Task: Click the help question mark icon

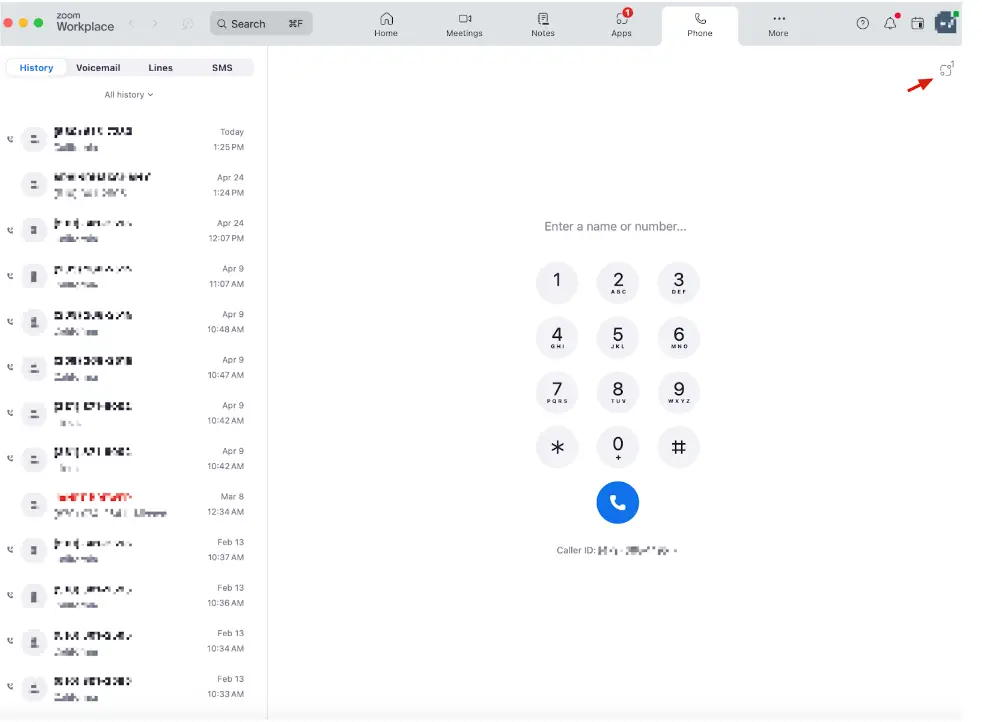Action: pos(862,22)
